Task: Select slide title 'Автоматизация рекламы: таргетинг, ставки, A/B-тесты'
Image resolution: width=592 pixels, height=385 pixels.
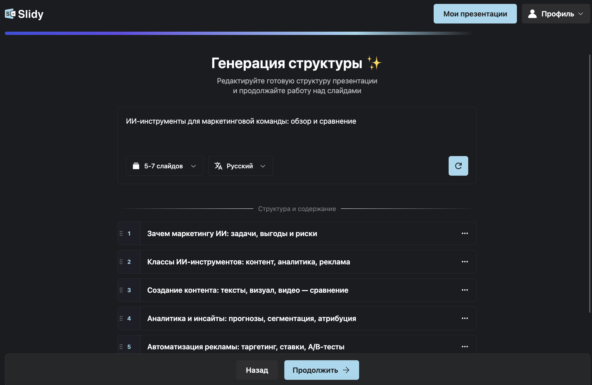Action: pos(245,347)
